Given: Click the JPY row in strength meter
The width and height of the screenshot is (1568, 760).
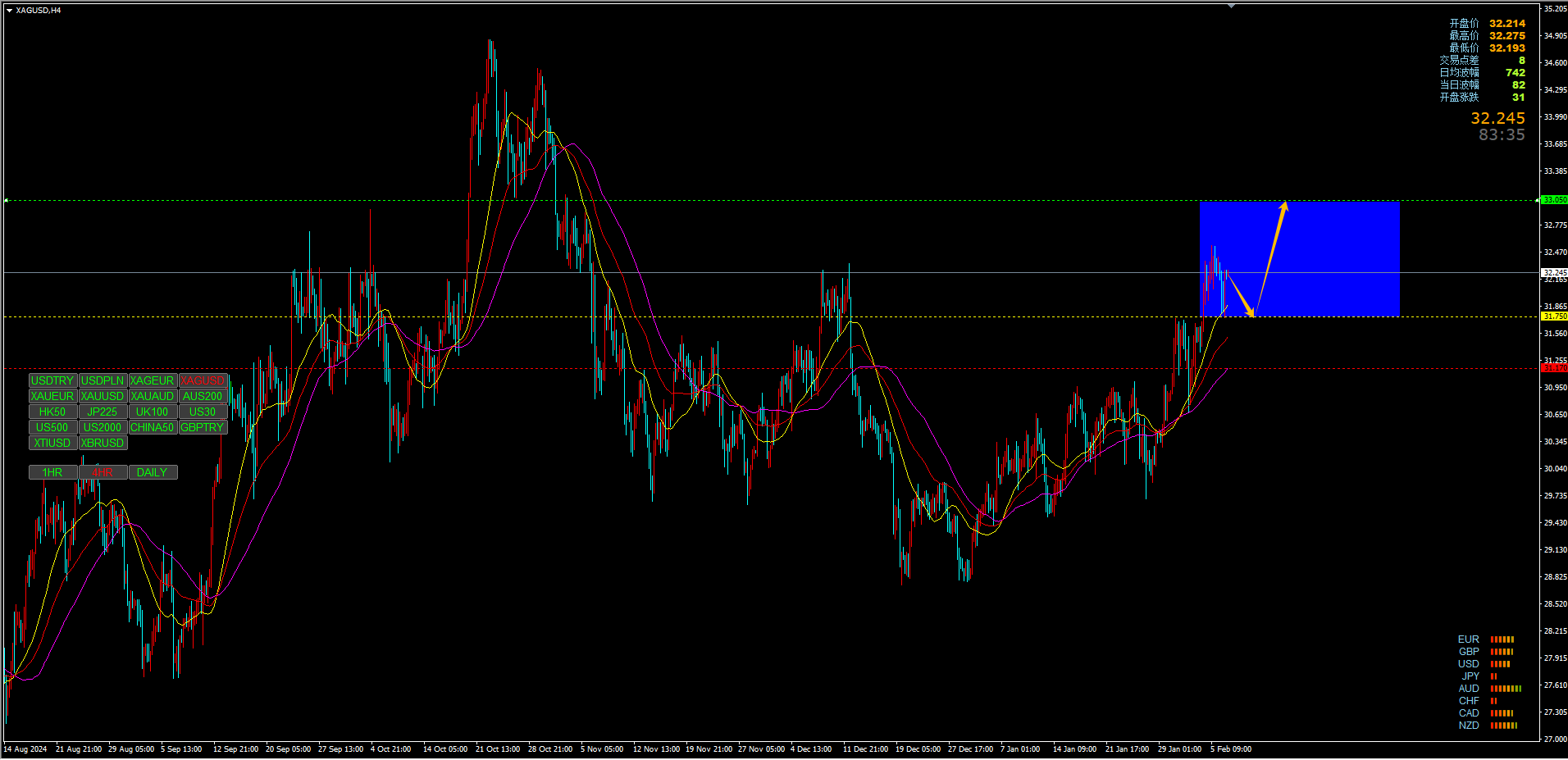Looking at the screenshot, I should click(1479, 676).
